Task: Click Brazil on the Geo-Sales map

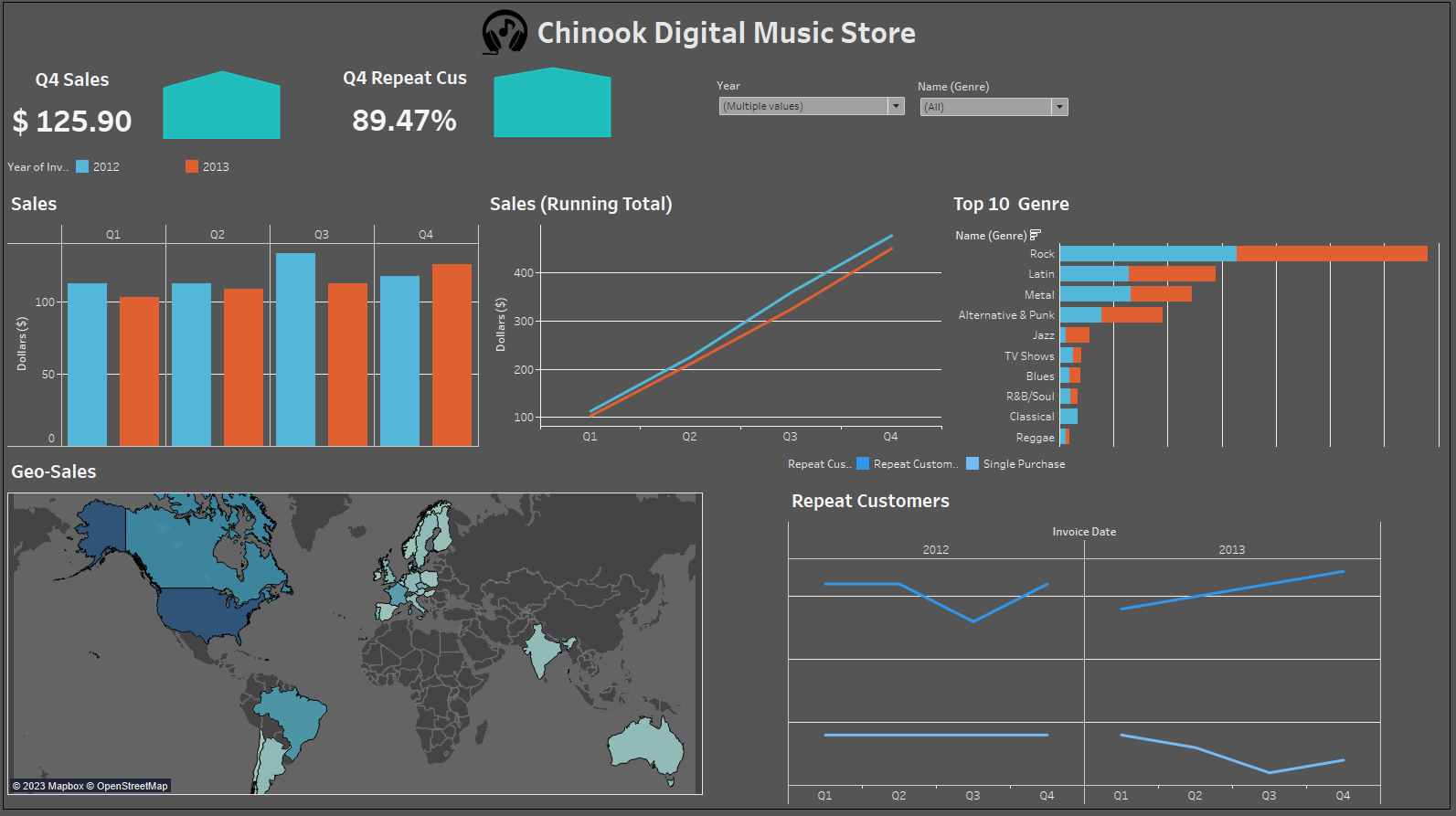Action: 297,717
